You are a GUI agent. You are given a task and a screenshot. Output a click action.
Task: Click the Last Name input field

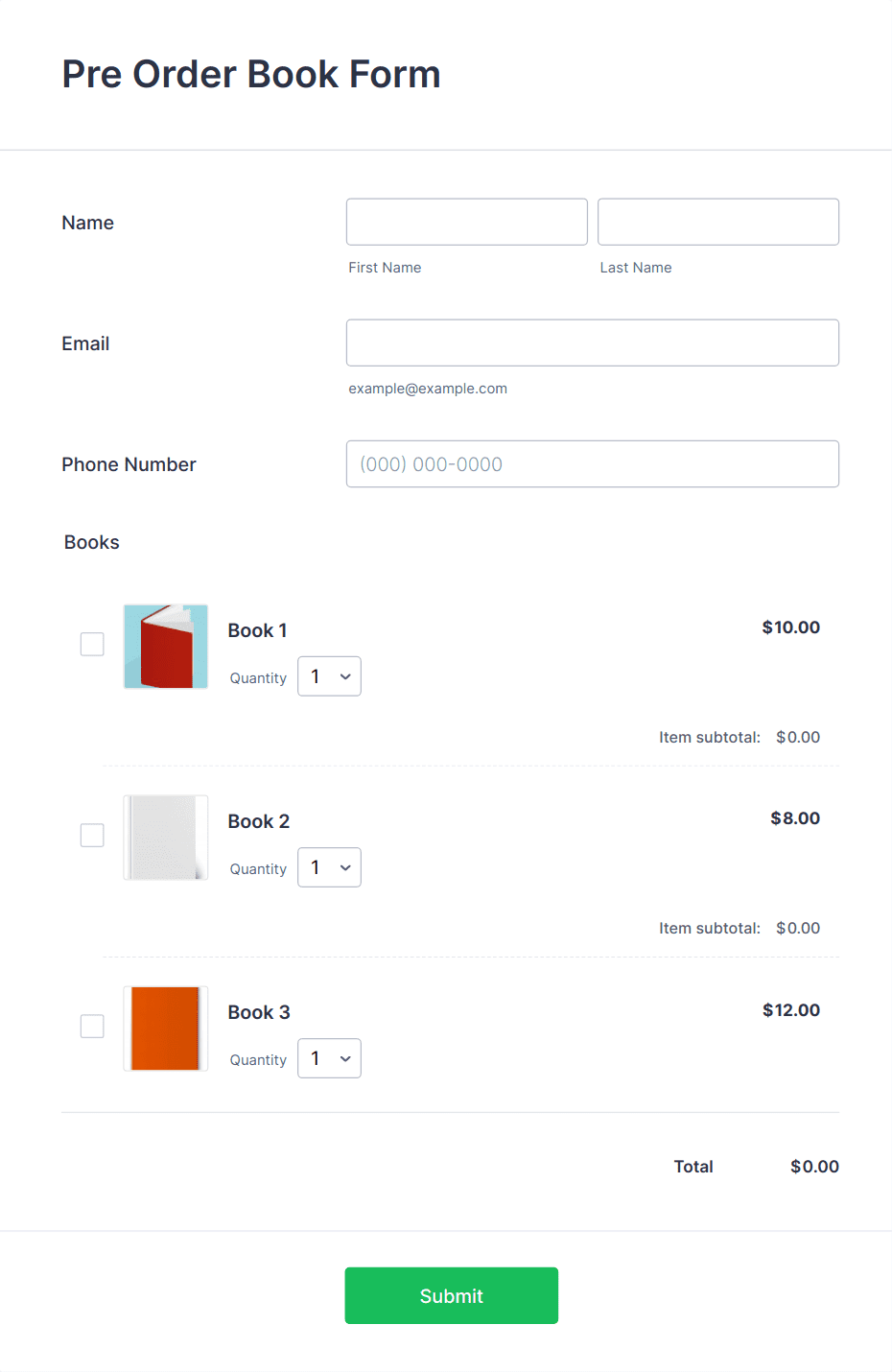[717, 221]
